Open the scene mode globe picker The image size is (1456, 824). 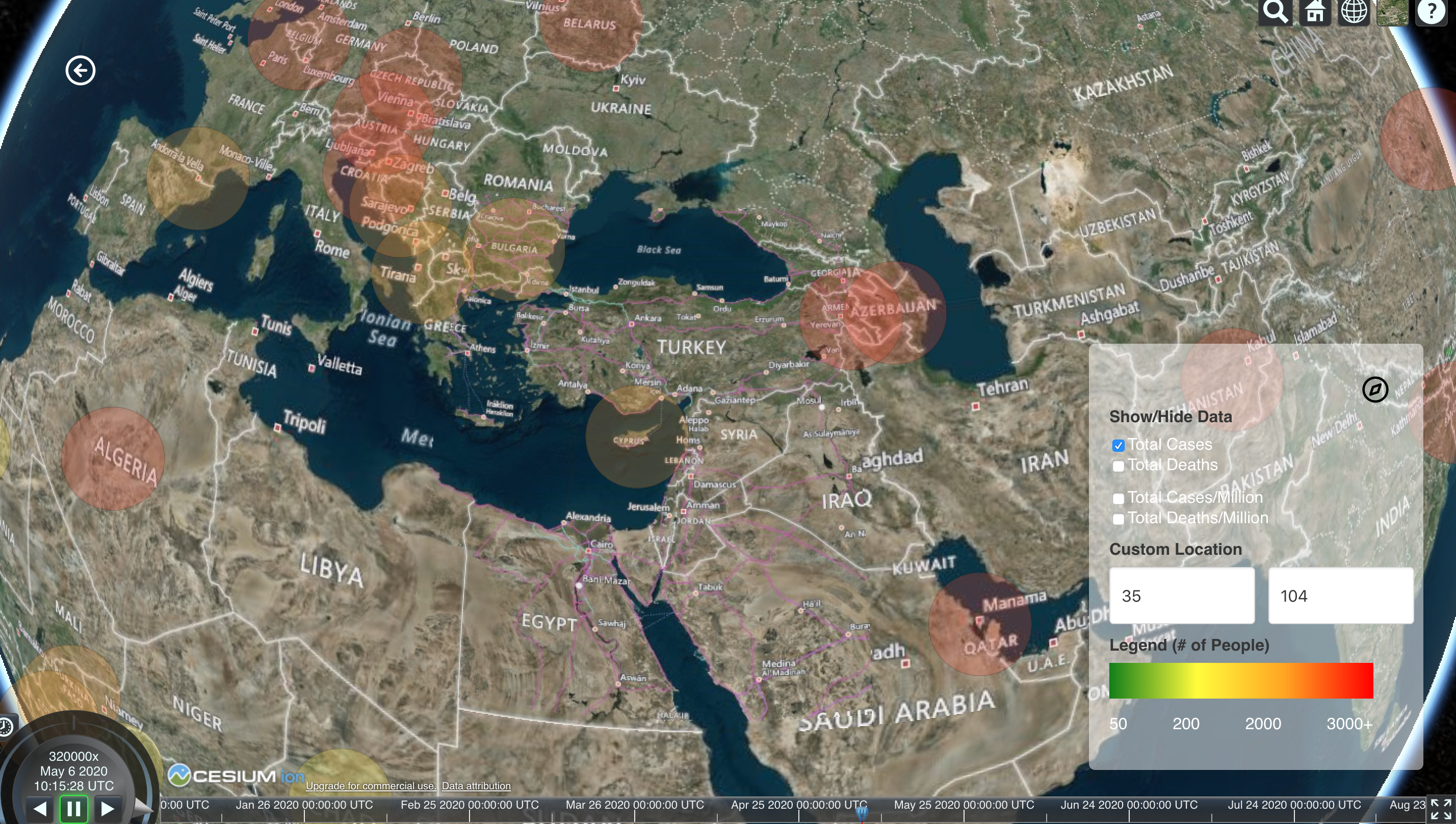[1354, 11]
